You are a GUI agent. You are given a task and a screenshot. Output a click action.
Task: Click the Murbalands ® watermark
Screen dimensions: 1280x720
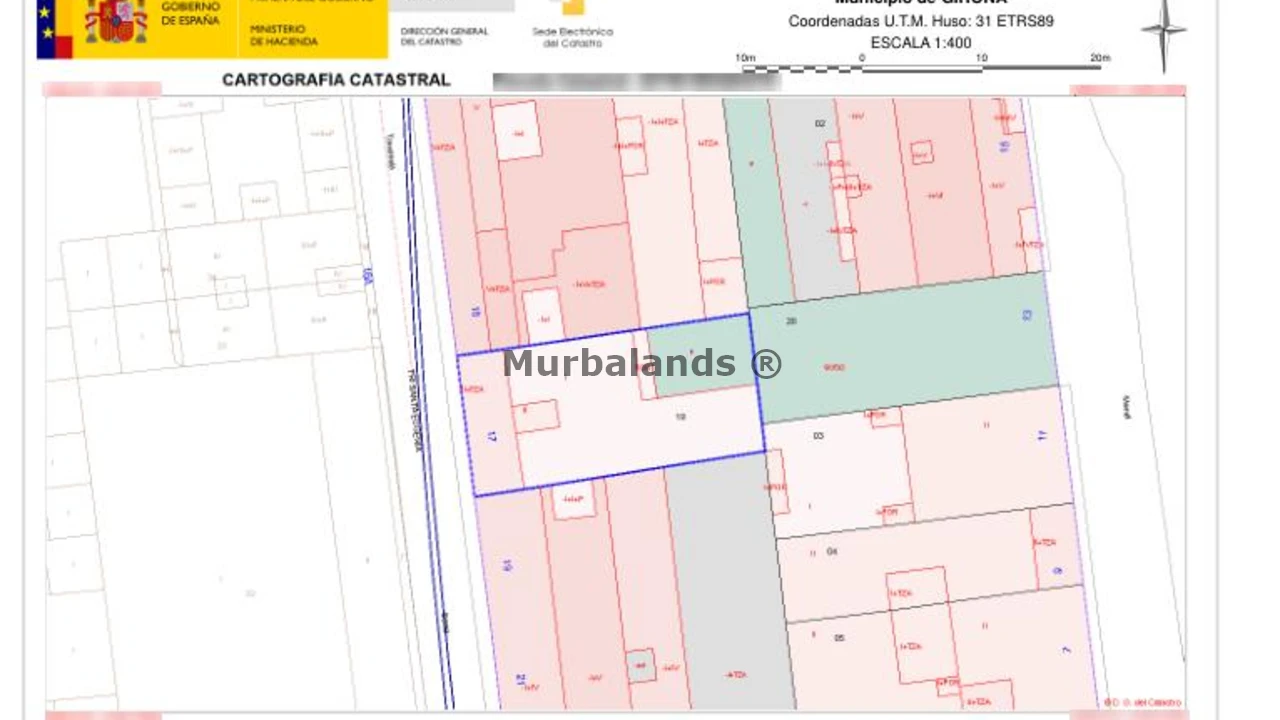[641, 363]
